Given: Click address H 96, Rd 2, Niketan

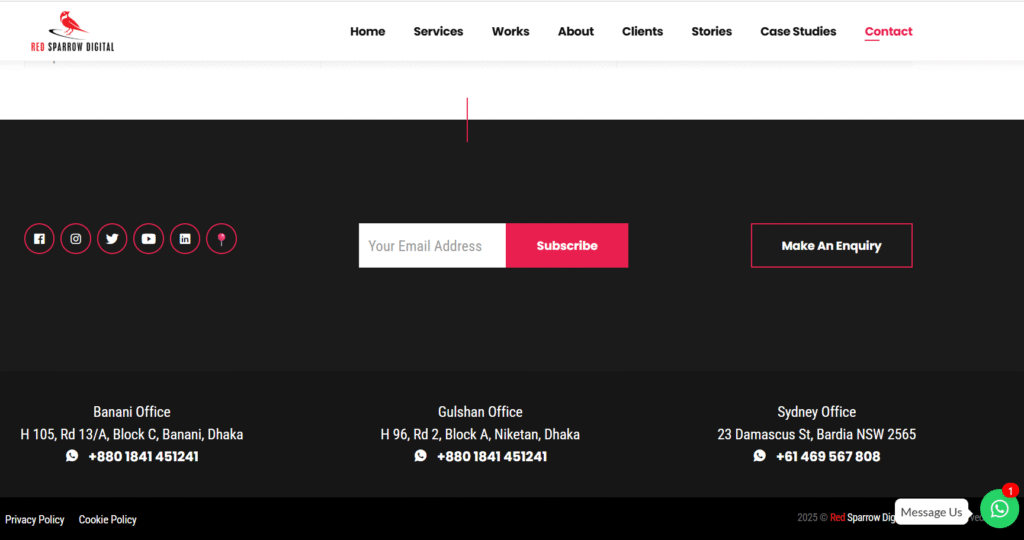Looking at the screenshot, I should (480, 434).
